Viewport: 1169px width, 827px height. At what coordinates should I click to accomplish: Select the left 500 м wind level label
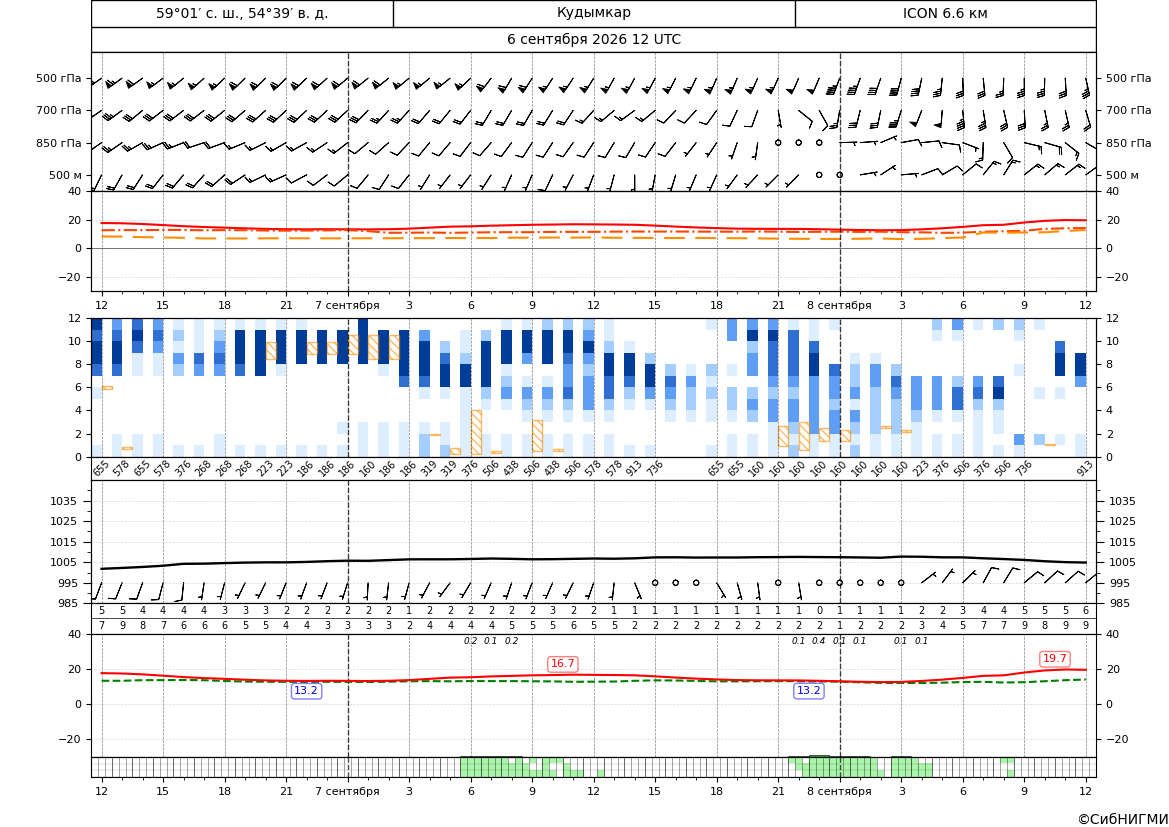click(65, 175)
